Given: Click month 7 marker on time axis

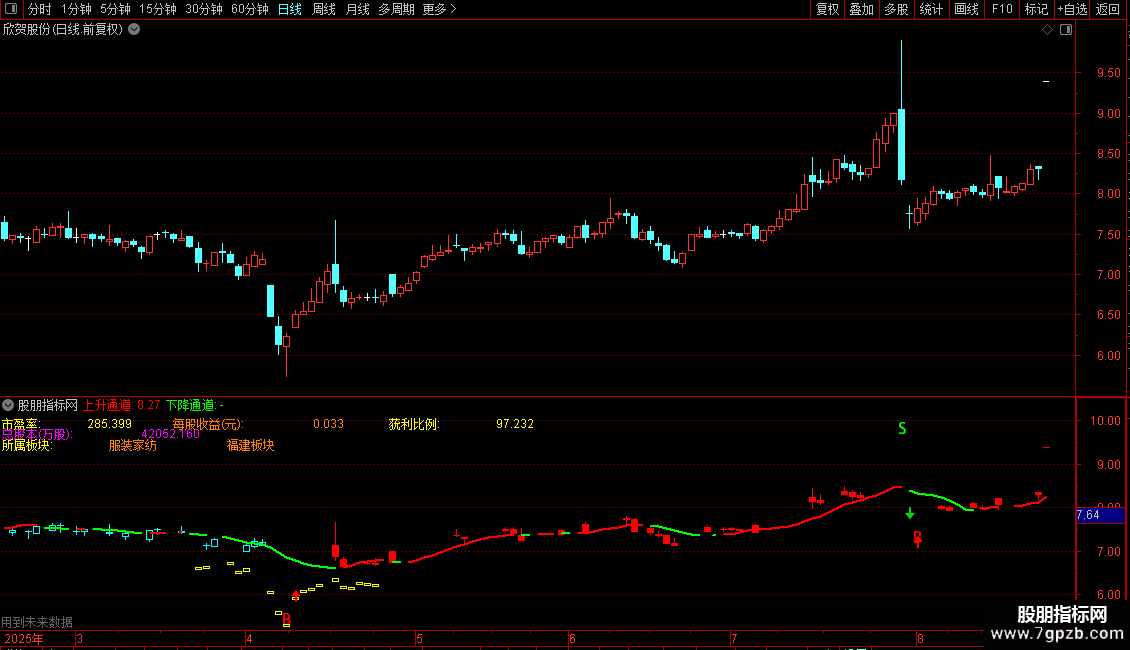Looking at the screenshot, I should coord(734,638).
